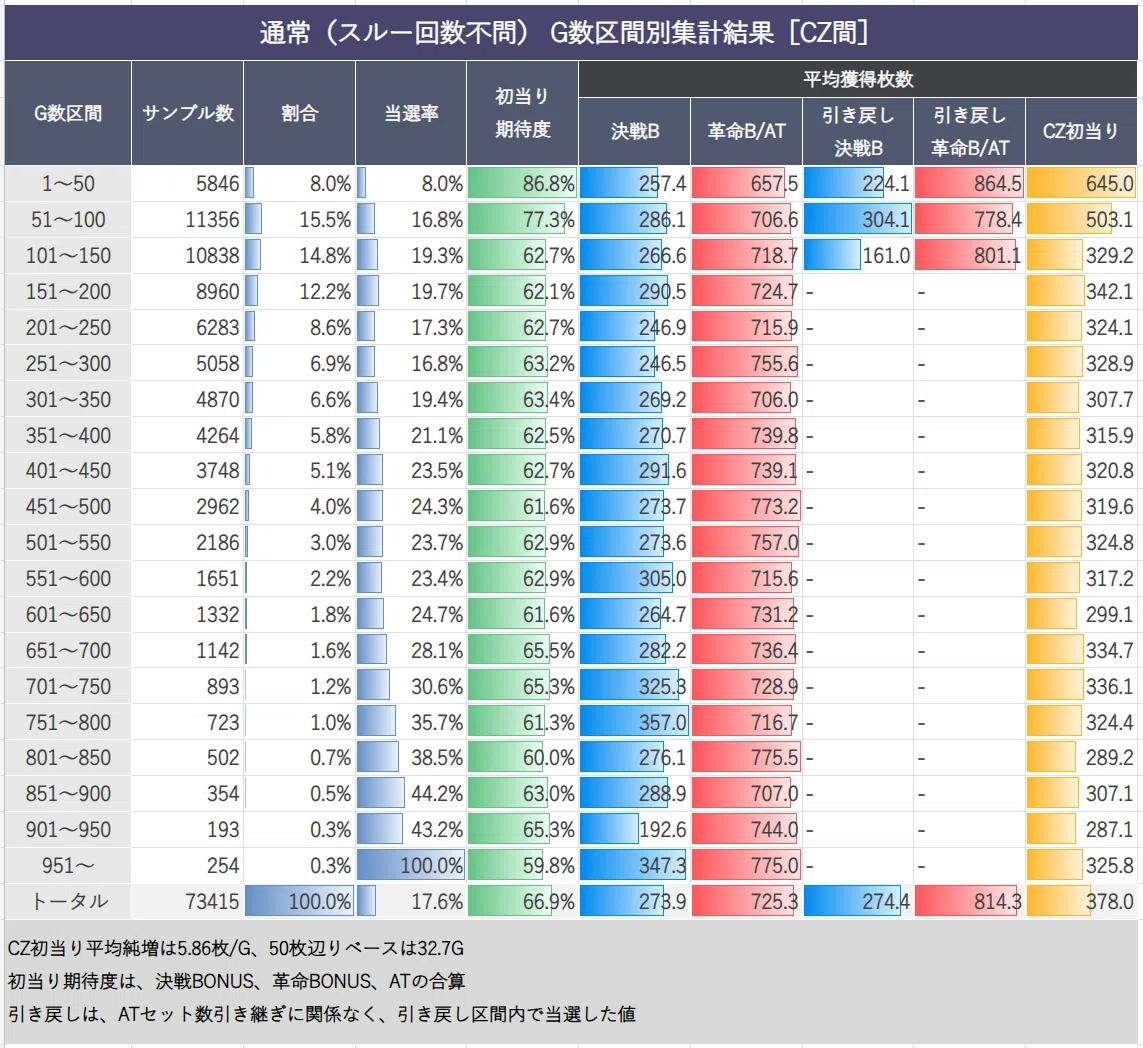Click the G数区間 column header
The height and width of the screenshot is (1048, 1143).
(x=68, y=113)
